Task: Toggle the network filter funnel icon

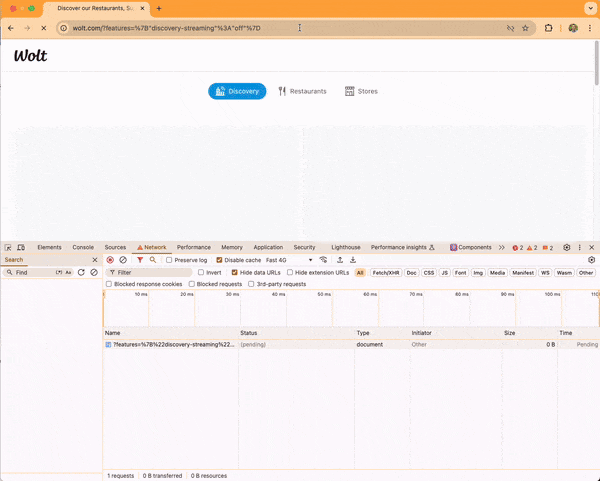Action: point(140,260)
